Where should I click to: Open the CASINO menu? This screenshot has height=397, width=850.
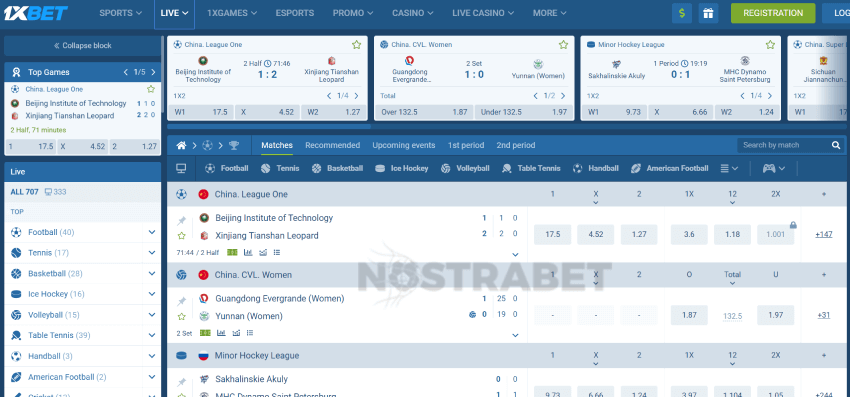point(413,13)
